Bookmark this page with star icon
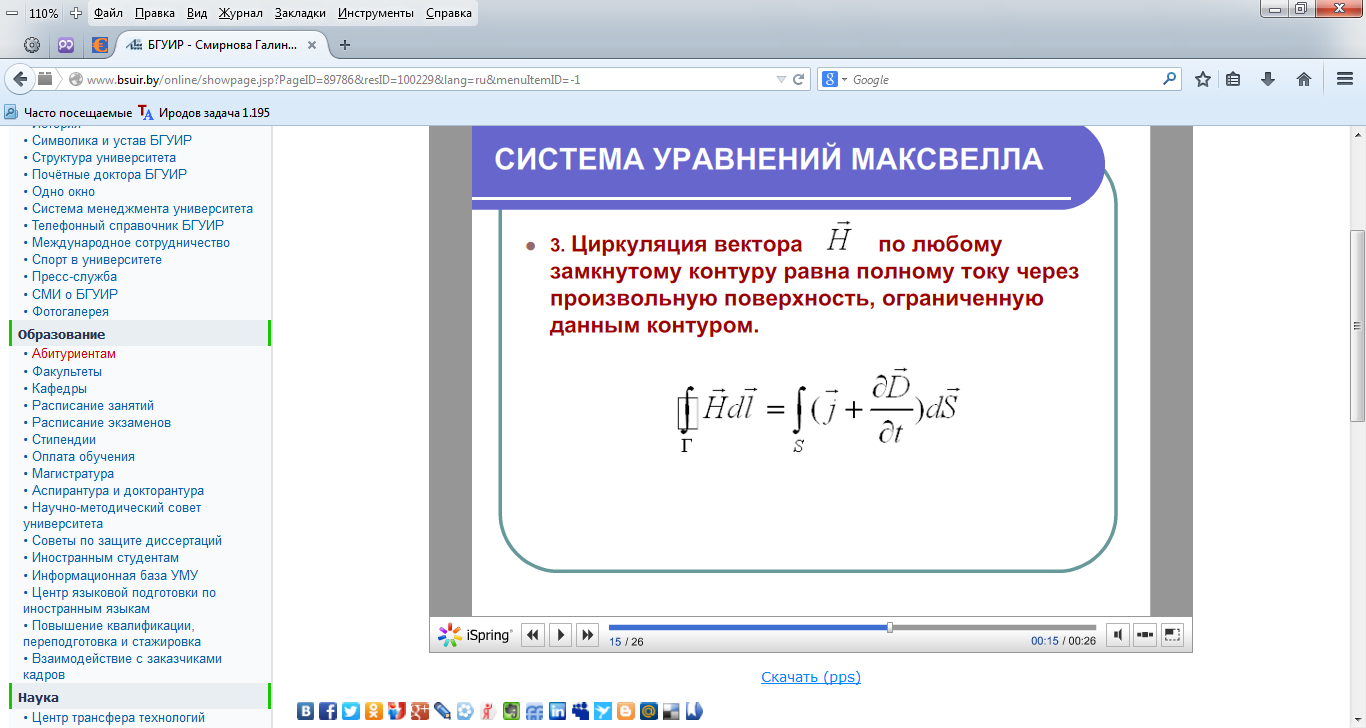This screenshot has width=1366, height=728. click(1203, 79)
